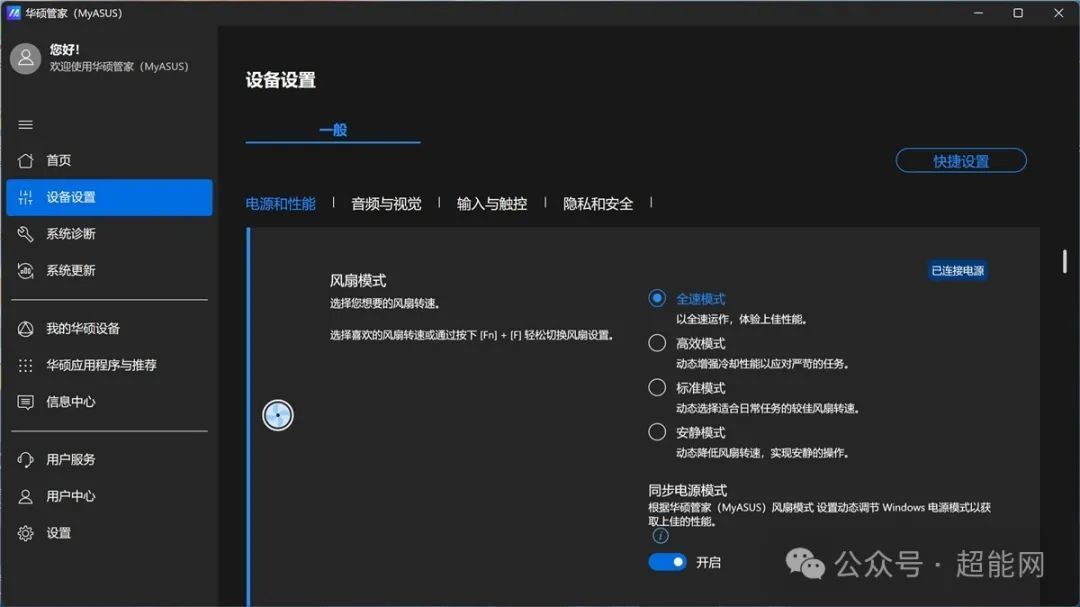Screen dimensions: 1080x607
Task: Click the 您好! greeting text
Action: tap(65, 50)
